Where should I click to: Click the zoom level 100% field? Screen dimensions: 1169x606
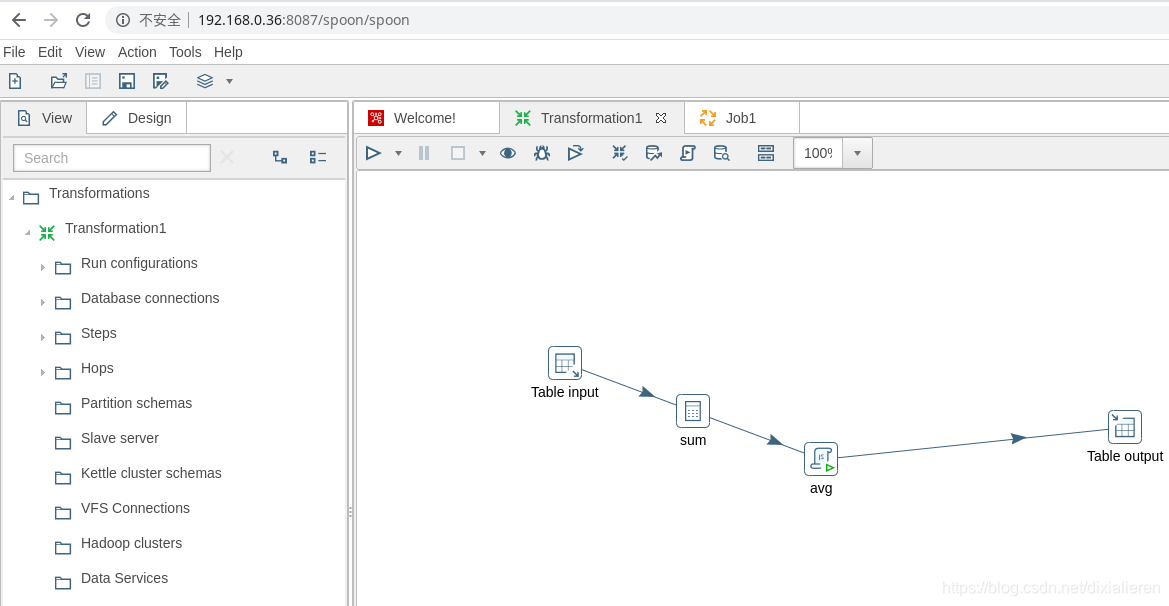pyautogui.click(x=818, y=153)
